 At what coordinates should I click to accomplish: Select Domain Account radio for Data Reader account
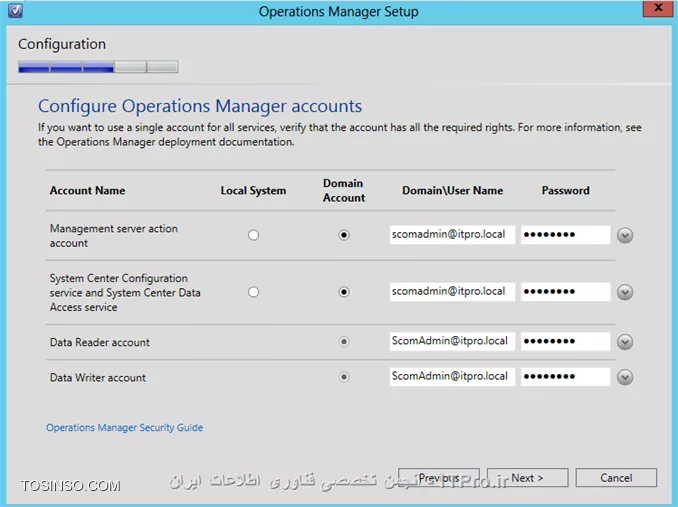(x=344, y=342)
